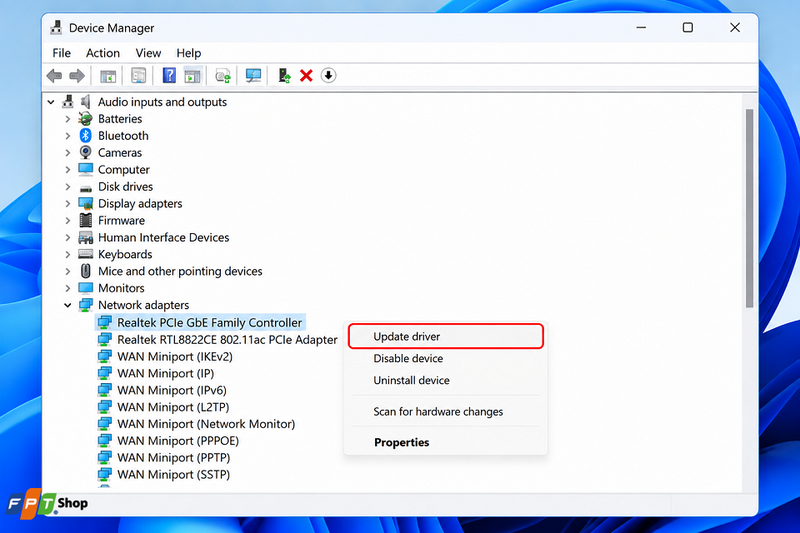Collapse the Network adapters chevron
This screenshot has height=533, width=800.
(x=67, y=305)
